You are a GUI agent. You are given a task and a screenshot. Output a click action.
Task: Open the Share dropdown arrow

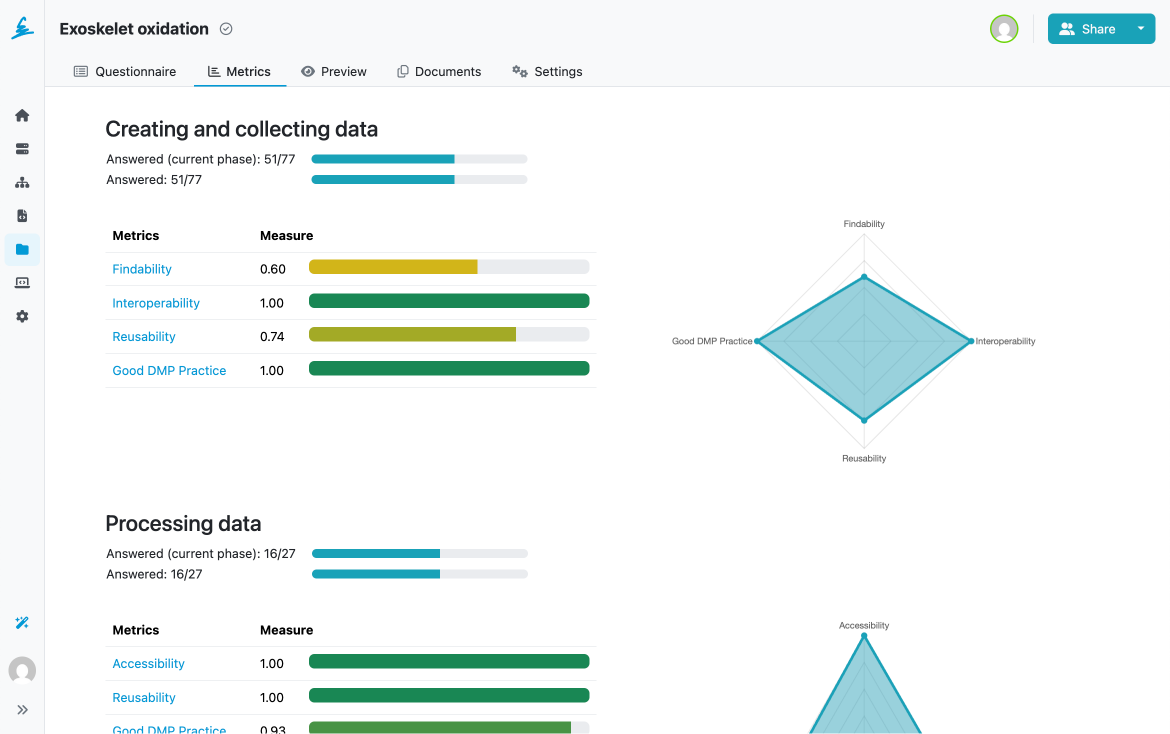pyautogui.click(x=1140, y=29)
